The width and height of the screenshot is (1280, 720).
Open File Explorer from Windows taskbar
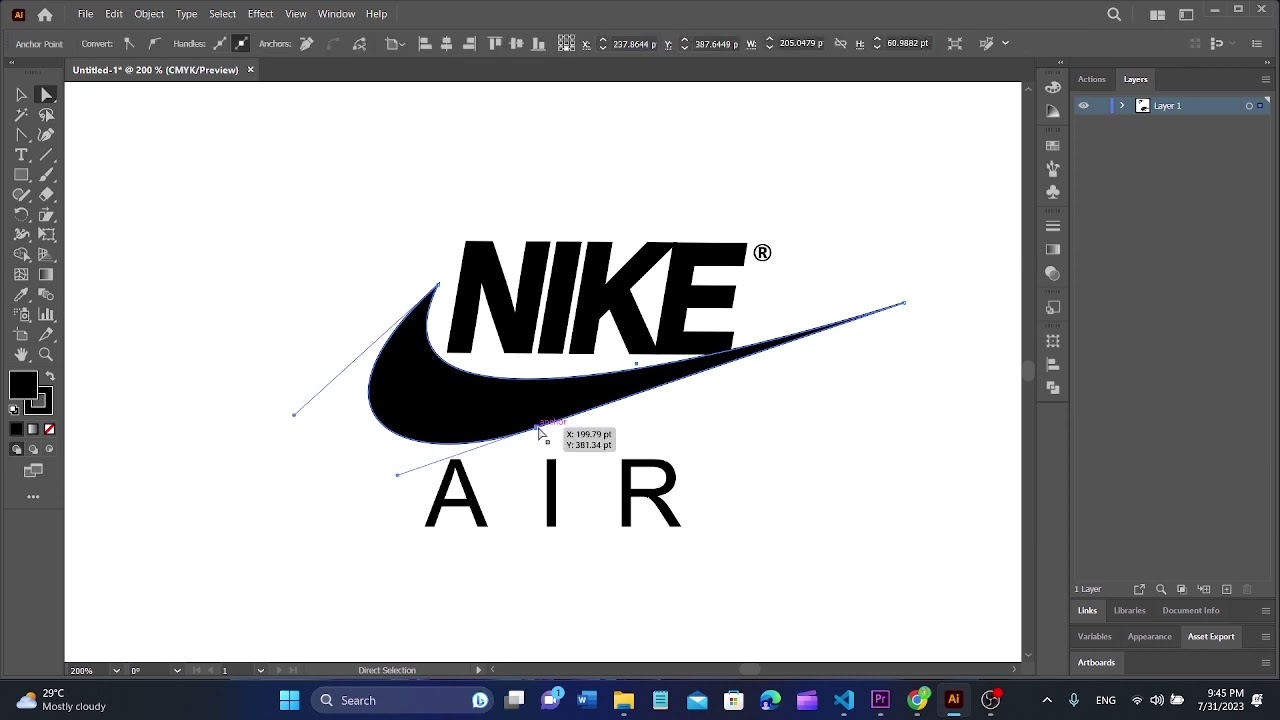click(623, 700)
